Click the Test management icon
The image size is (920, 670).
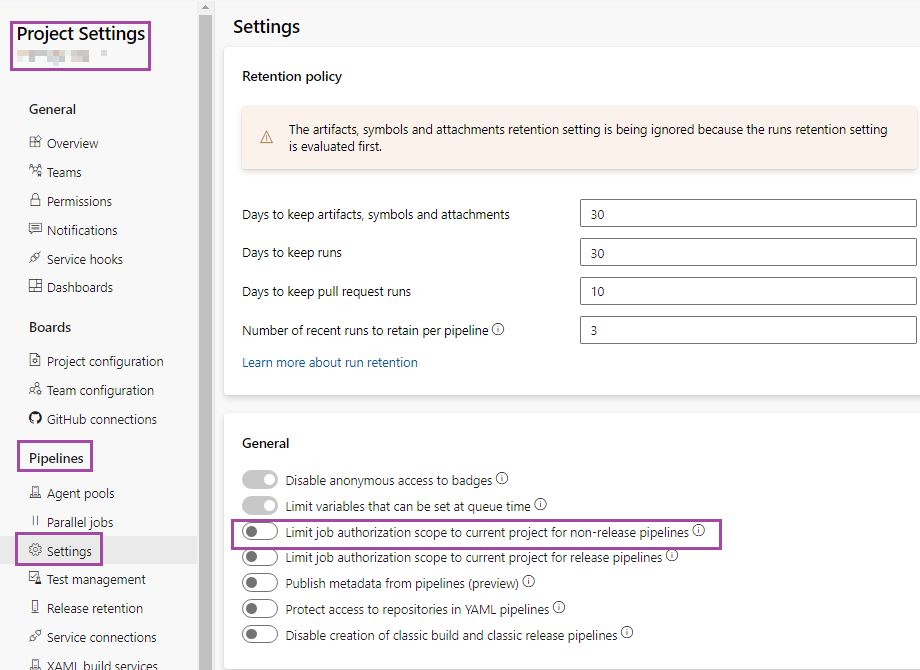35,578
